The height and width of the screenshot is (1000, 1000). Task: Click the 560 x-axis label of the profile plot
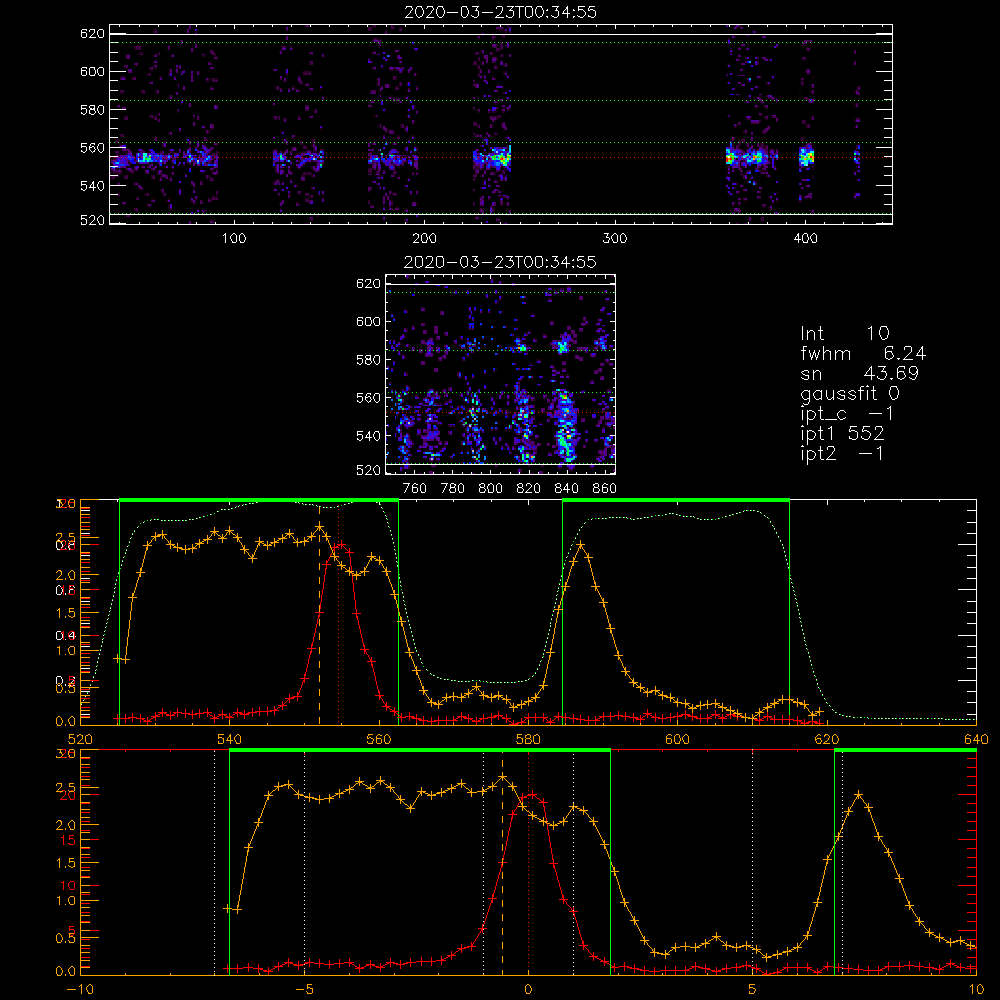click(379, 739)
